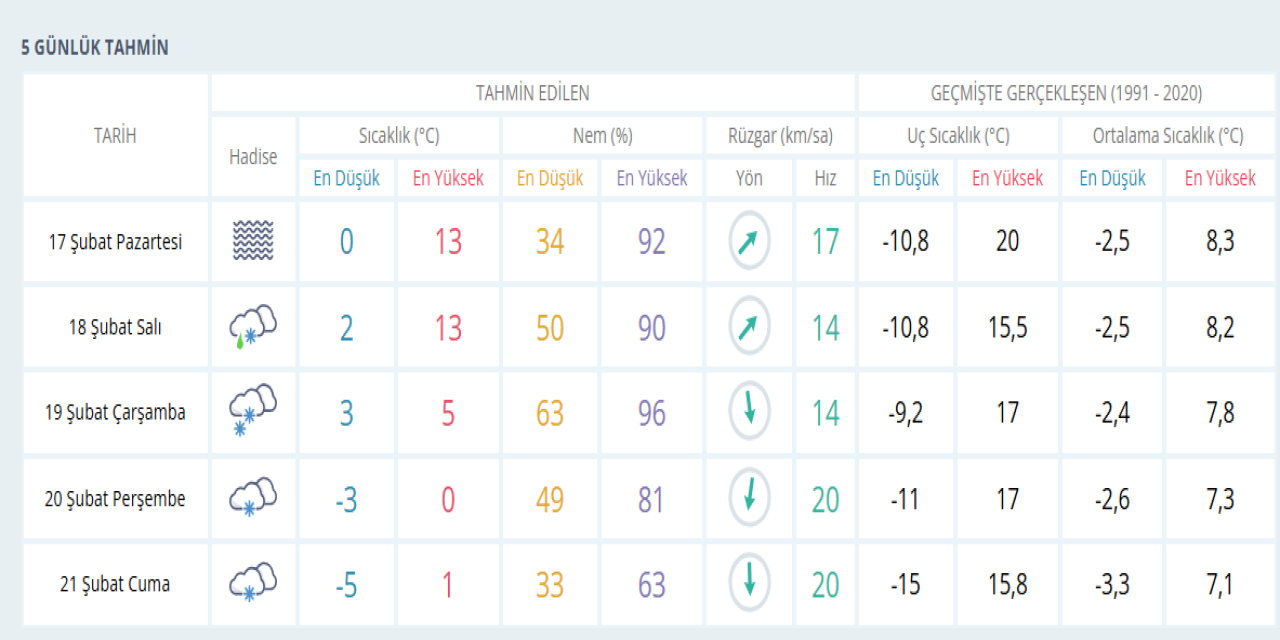Screen dimensions: 1280x640
Task: Click the 17 Şubat Pazartesi date cell
Action: (x=115, y=242)
